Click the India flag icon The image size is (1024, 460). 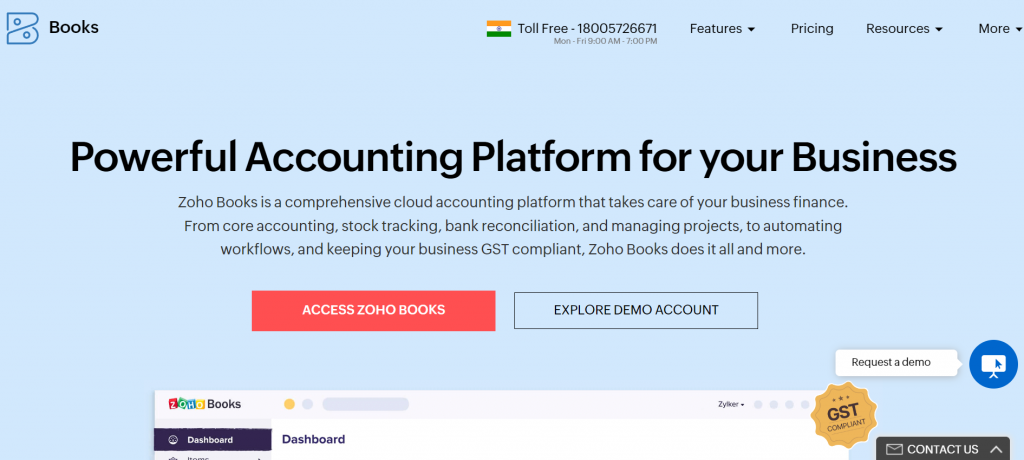(x=498, y=29)
